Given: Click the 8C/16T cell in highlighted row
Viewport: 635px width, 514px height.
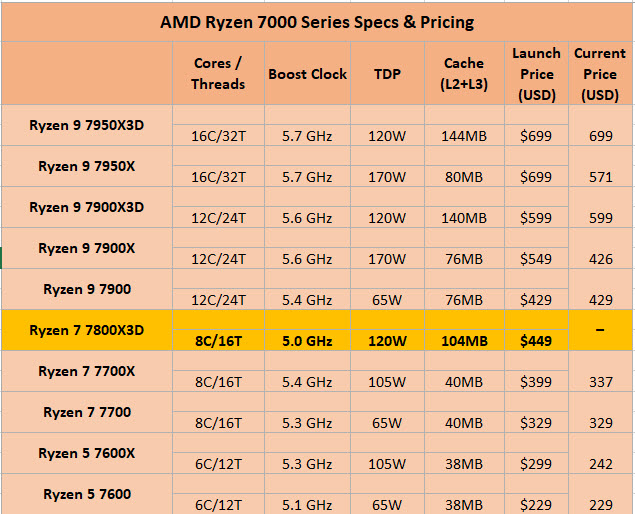Looking at the screenshot, I should [218, 341].
